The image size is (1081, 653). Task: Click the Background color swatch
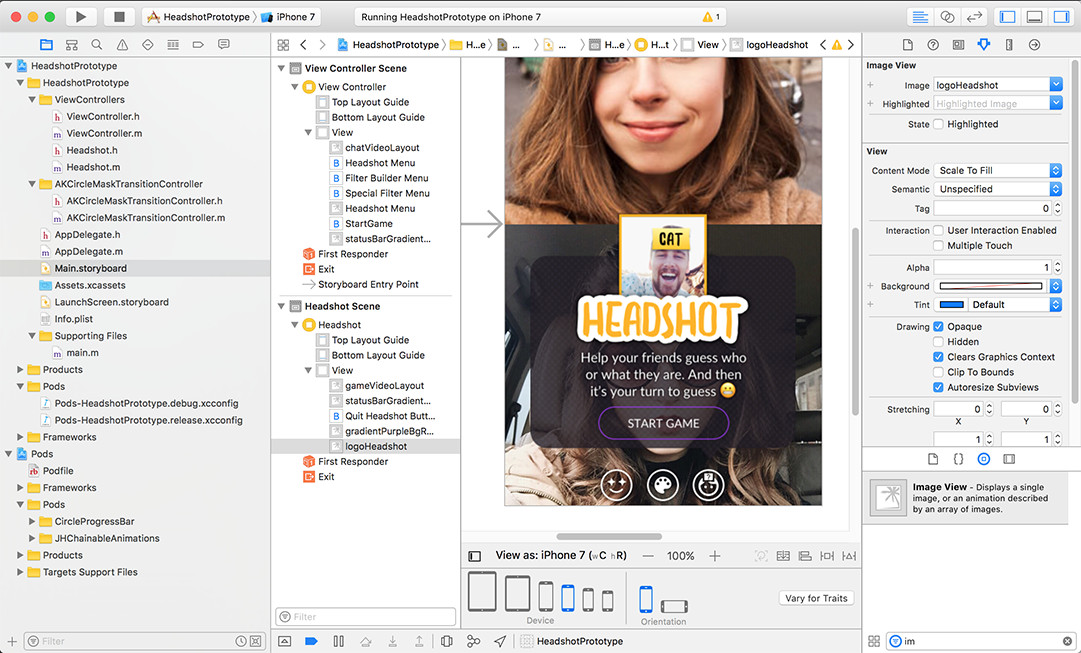990,286
